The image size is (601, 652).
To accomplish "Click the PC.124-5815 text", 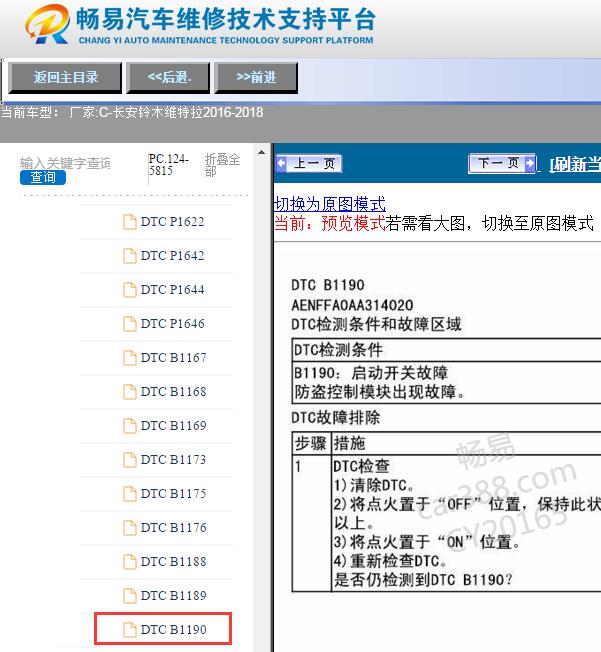I will (x=168, y=165).
